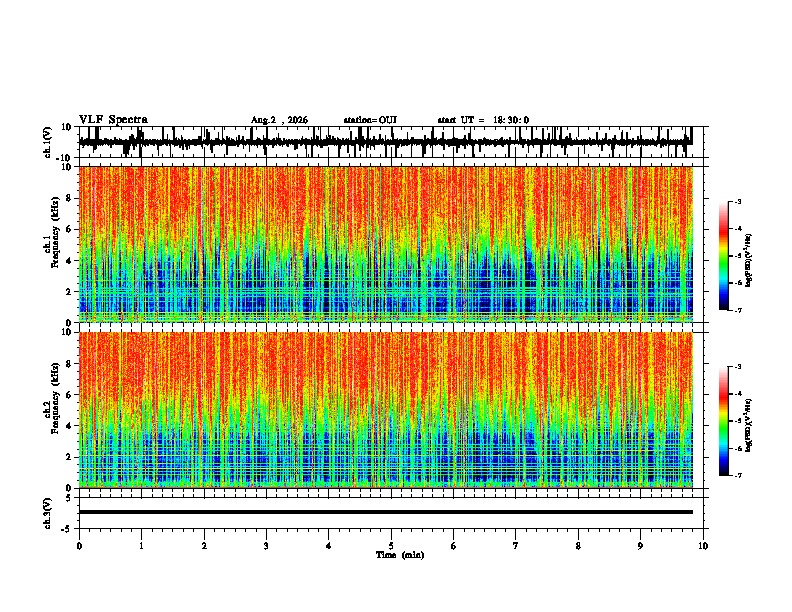Click the time axis tick label "3"
The height and width of the screenshot is (612, 792).
pos(266,546)
